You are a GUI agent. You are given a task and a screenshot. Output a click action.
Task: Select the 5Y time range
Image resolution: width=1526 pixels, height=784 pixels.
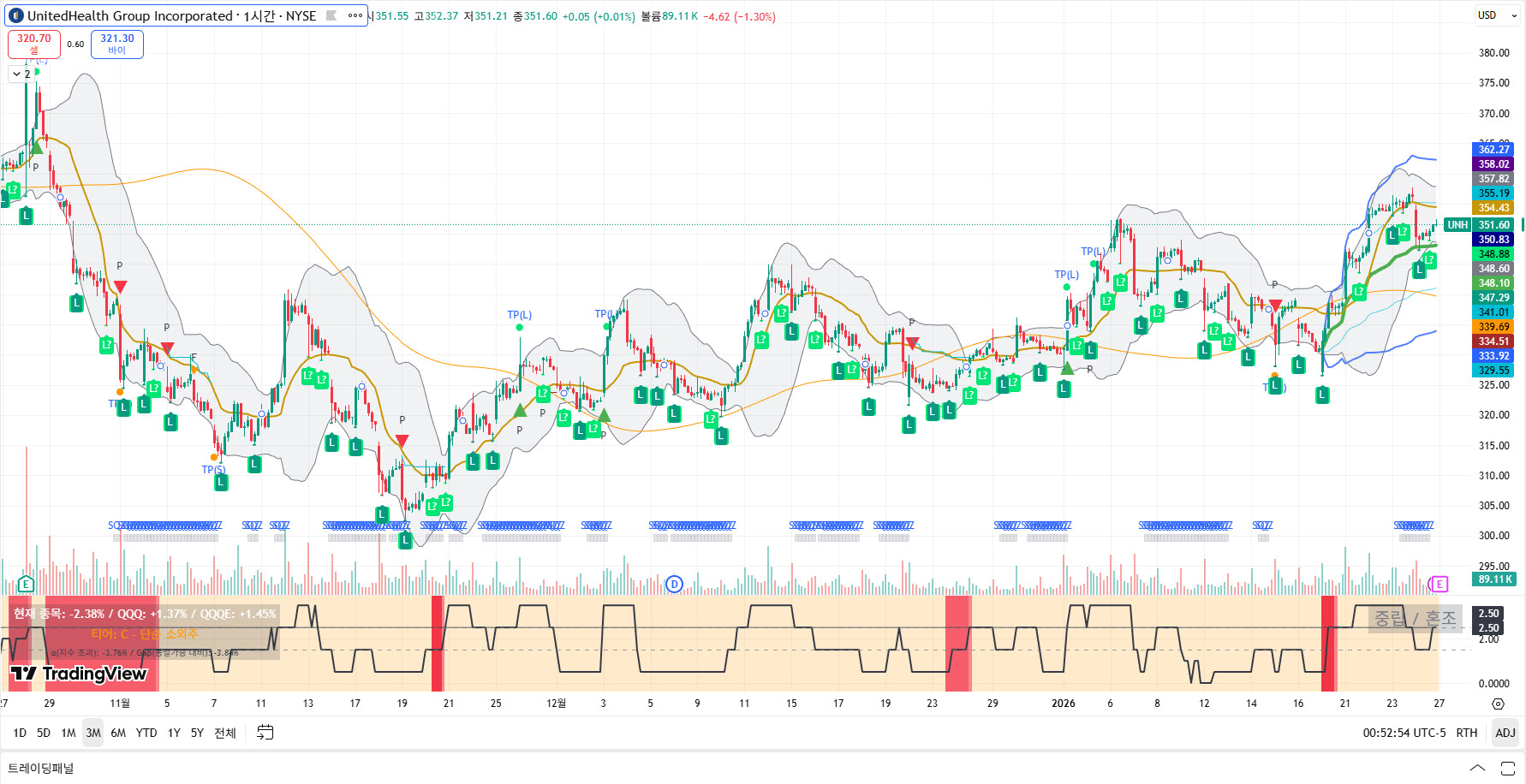197,733
